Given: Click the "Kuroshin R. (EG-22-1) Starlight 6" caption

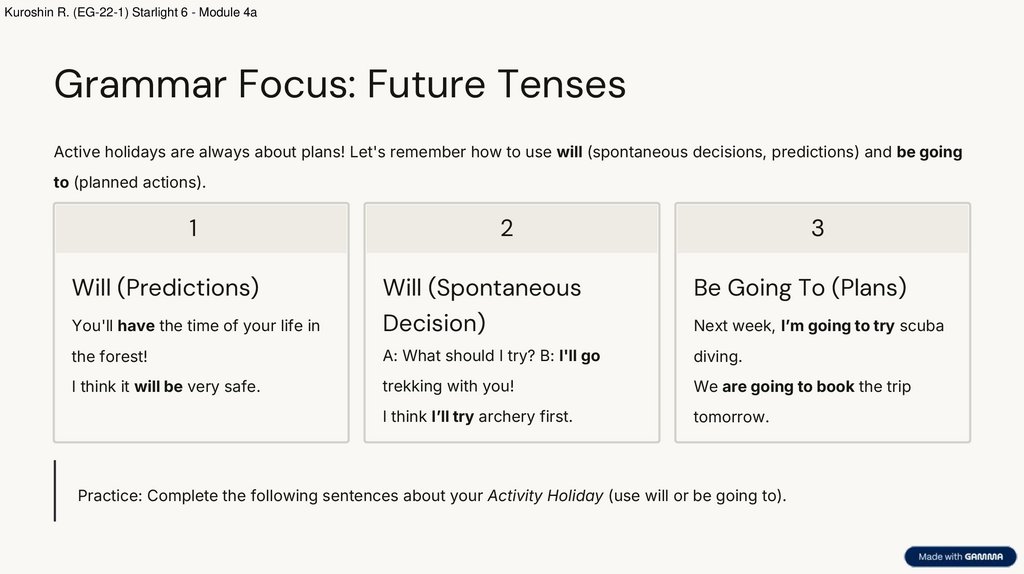Looking at the screenshot, I should [x=130, y=13].
